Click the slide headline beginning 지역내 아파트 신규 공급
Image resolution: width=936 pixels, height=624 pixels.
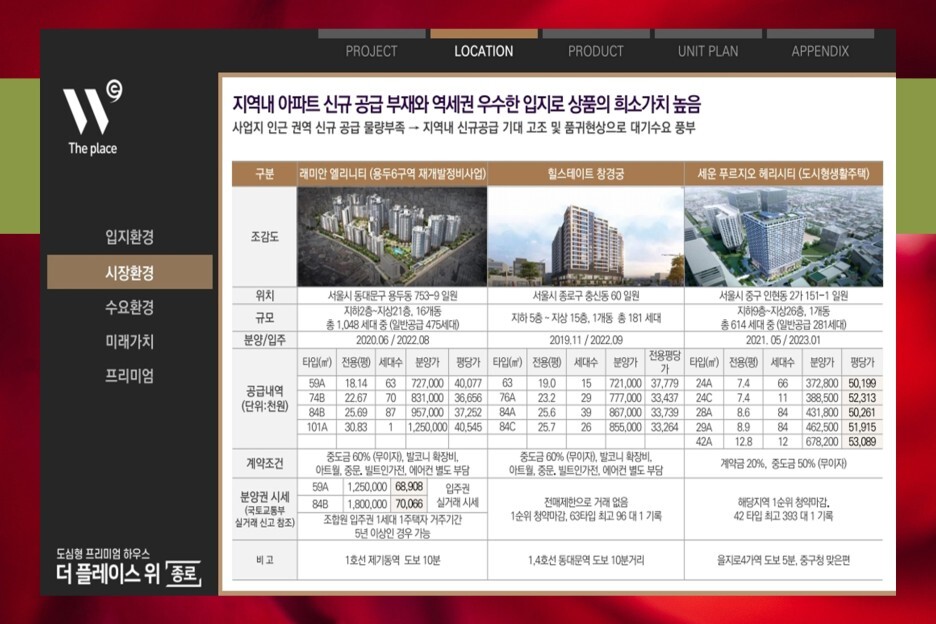[x=467, y=104]
